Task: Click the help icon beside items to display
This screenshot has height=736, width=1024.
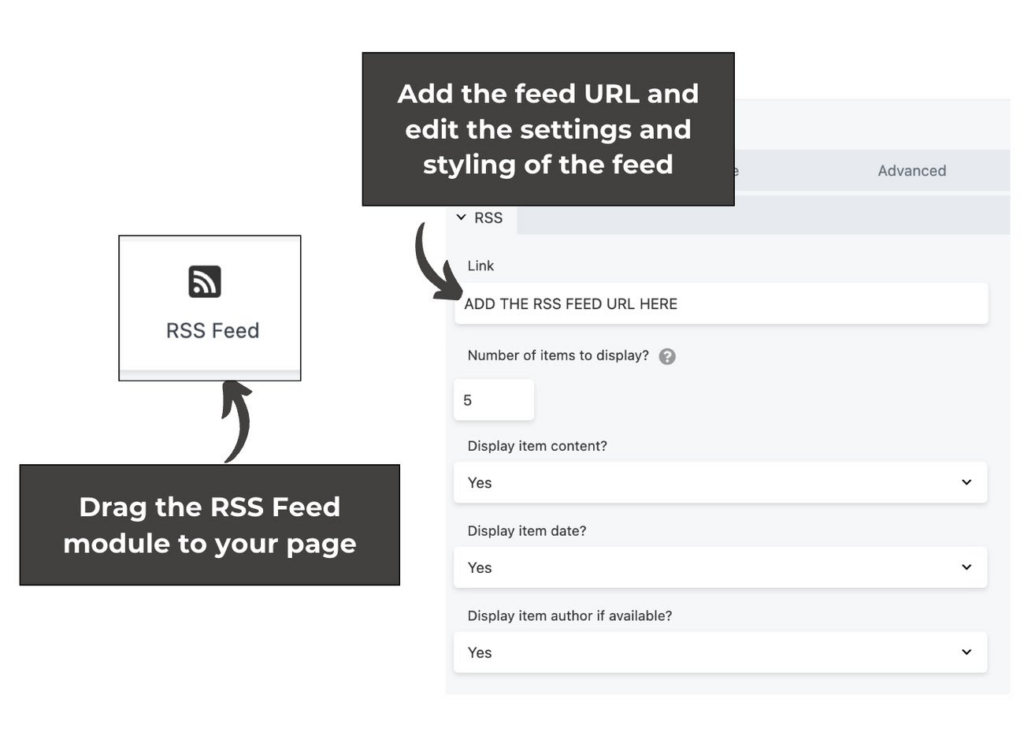Action: click(668, 356)
